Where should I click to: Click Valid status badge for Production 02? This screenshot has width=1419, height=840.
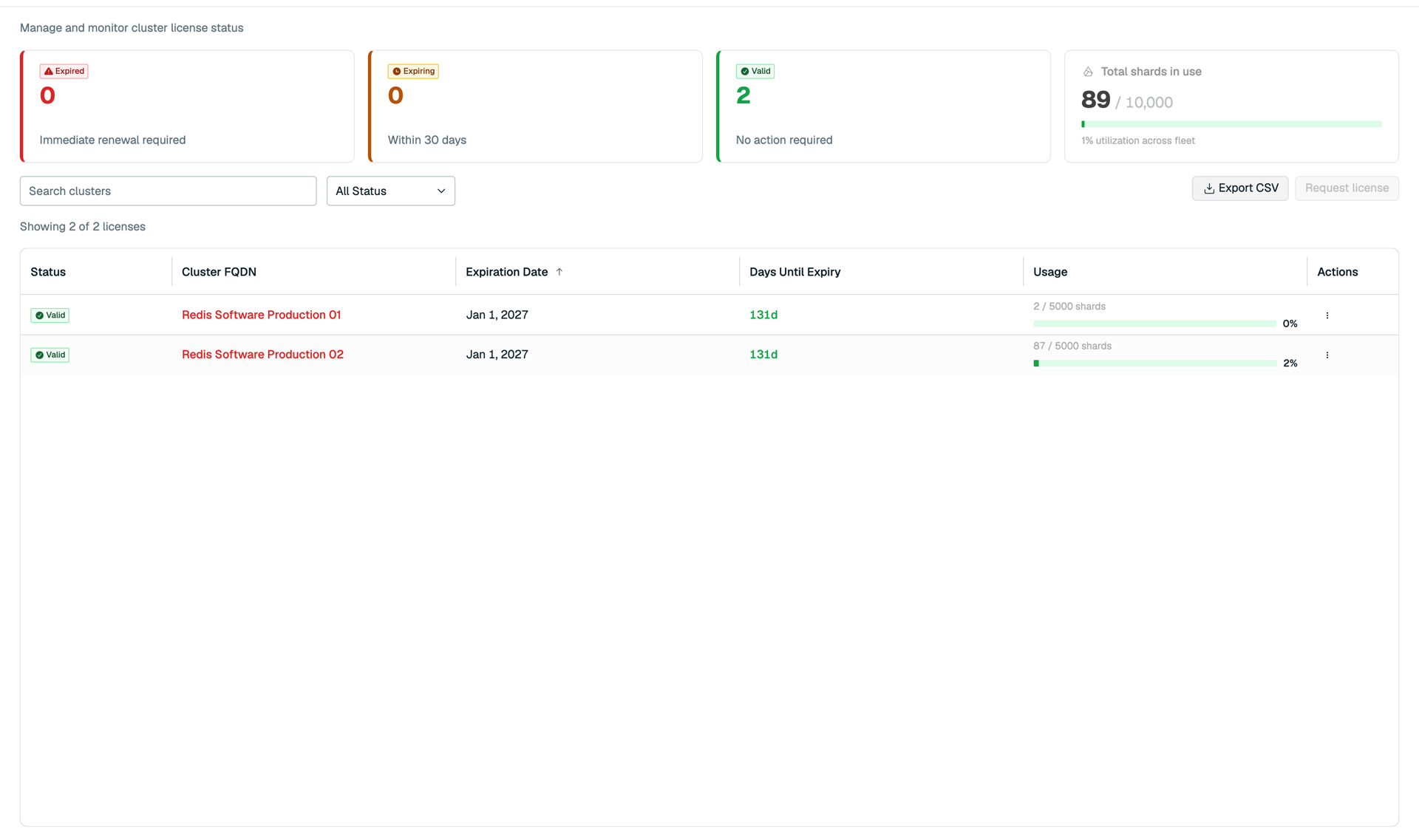pos(50,355)
